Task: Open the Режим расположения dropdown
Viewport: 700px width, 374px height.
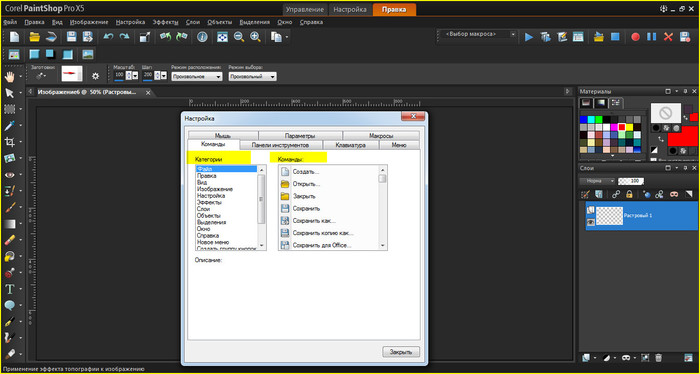Action: [197, 77]
